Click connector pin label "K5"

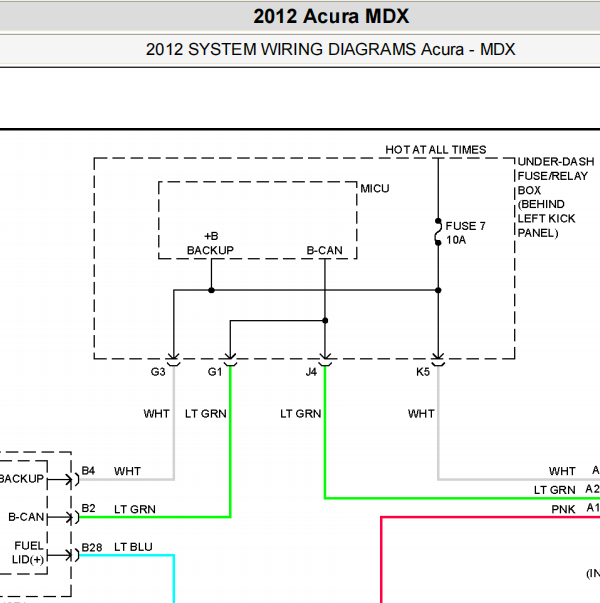pyautogui.click(x=423, y=372)
